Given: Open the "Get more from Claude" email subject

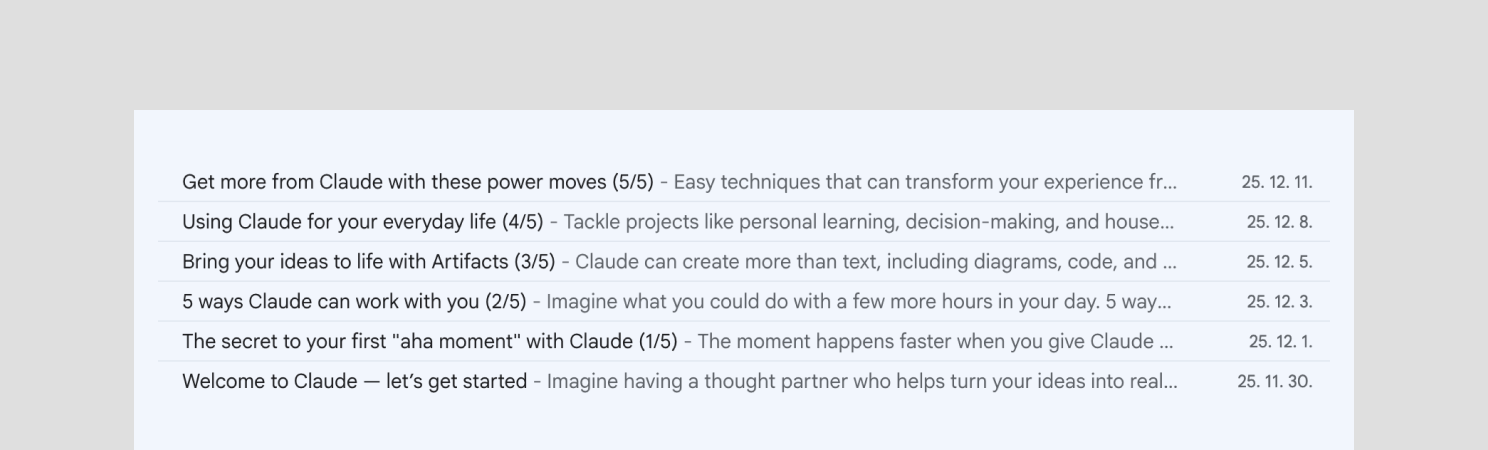Looking at the screenshot, I should pyautogui.click(x=417, y=182).
